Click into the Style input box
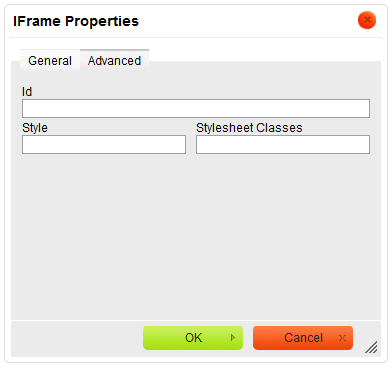 point(104,144)
